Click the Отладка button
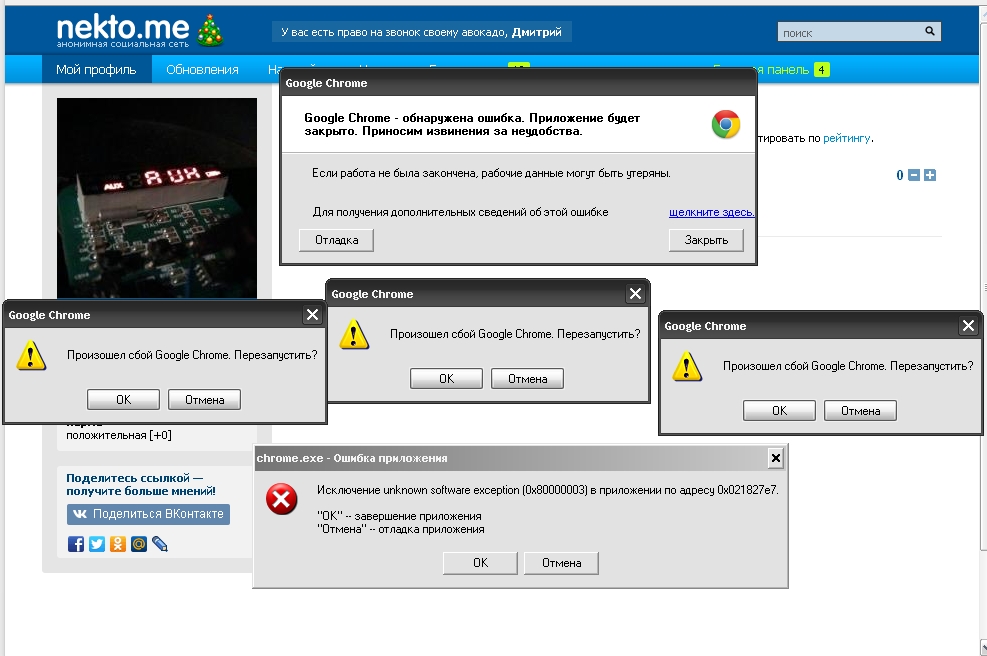Screen dimensions: 987x656 (x=336, y=240)
